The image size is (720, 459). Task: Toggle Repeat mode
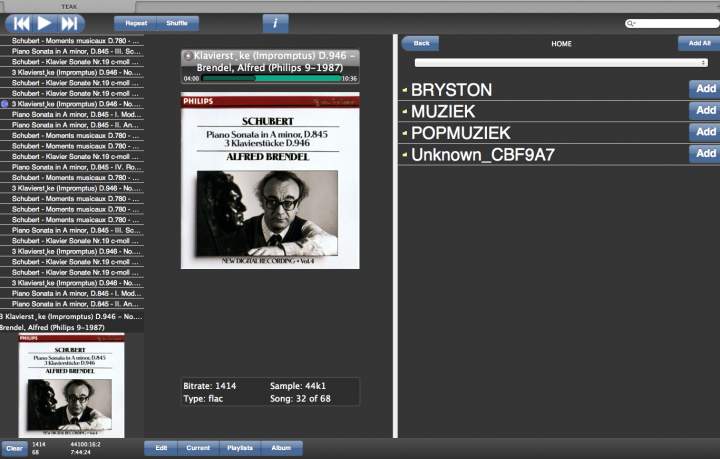click(135, 23)
